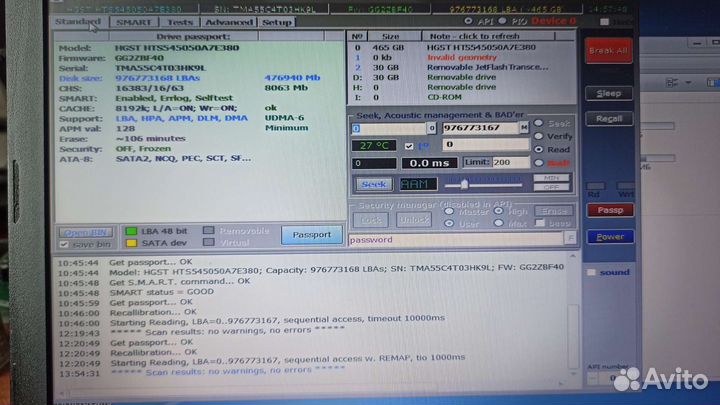Select the Max security radio button
The image size is (720, 405).
click(x=499, y=223)
